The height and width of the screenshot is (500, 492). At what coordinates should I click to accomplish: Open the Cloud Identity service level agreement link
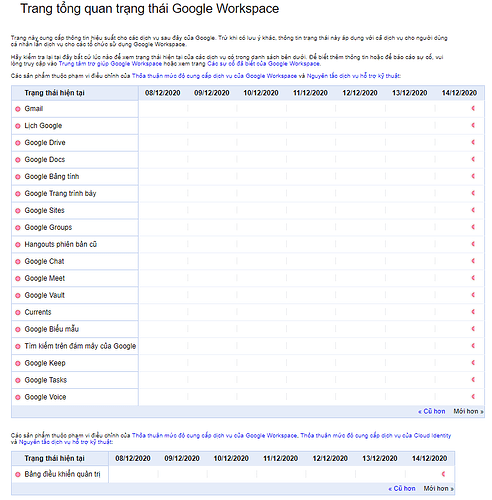click(376, 436)
